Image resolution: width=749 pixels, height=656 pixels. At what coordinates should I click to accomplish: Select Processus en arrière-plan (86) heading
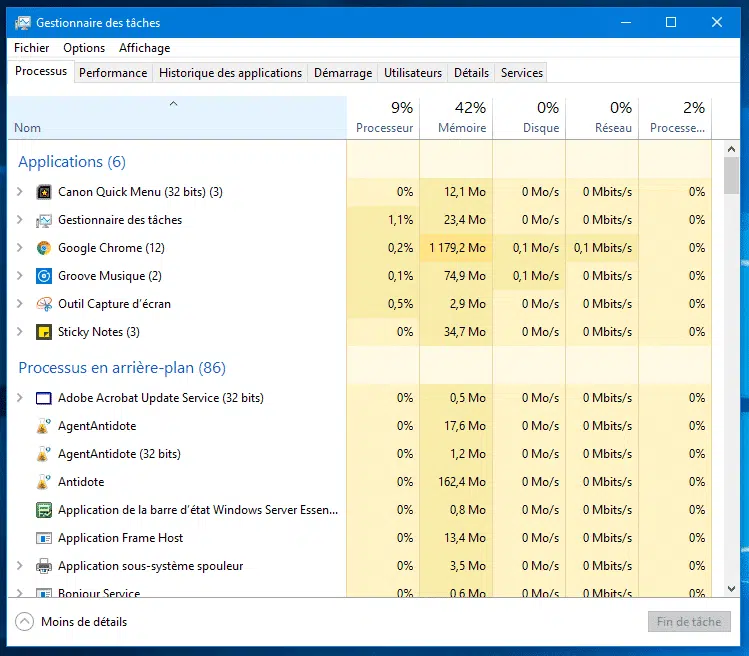[x=122, y=368]
